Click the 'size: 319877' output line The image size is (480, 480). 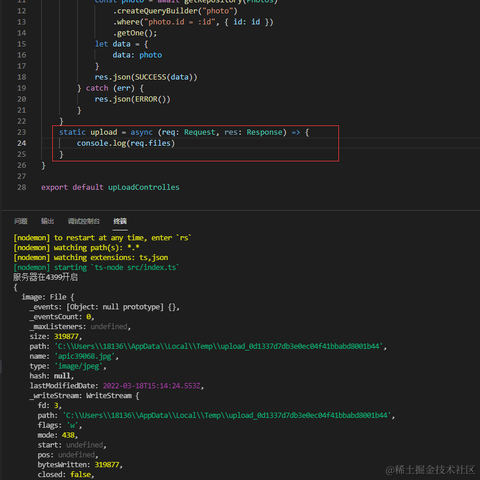point(56,336)
